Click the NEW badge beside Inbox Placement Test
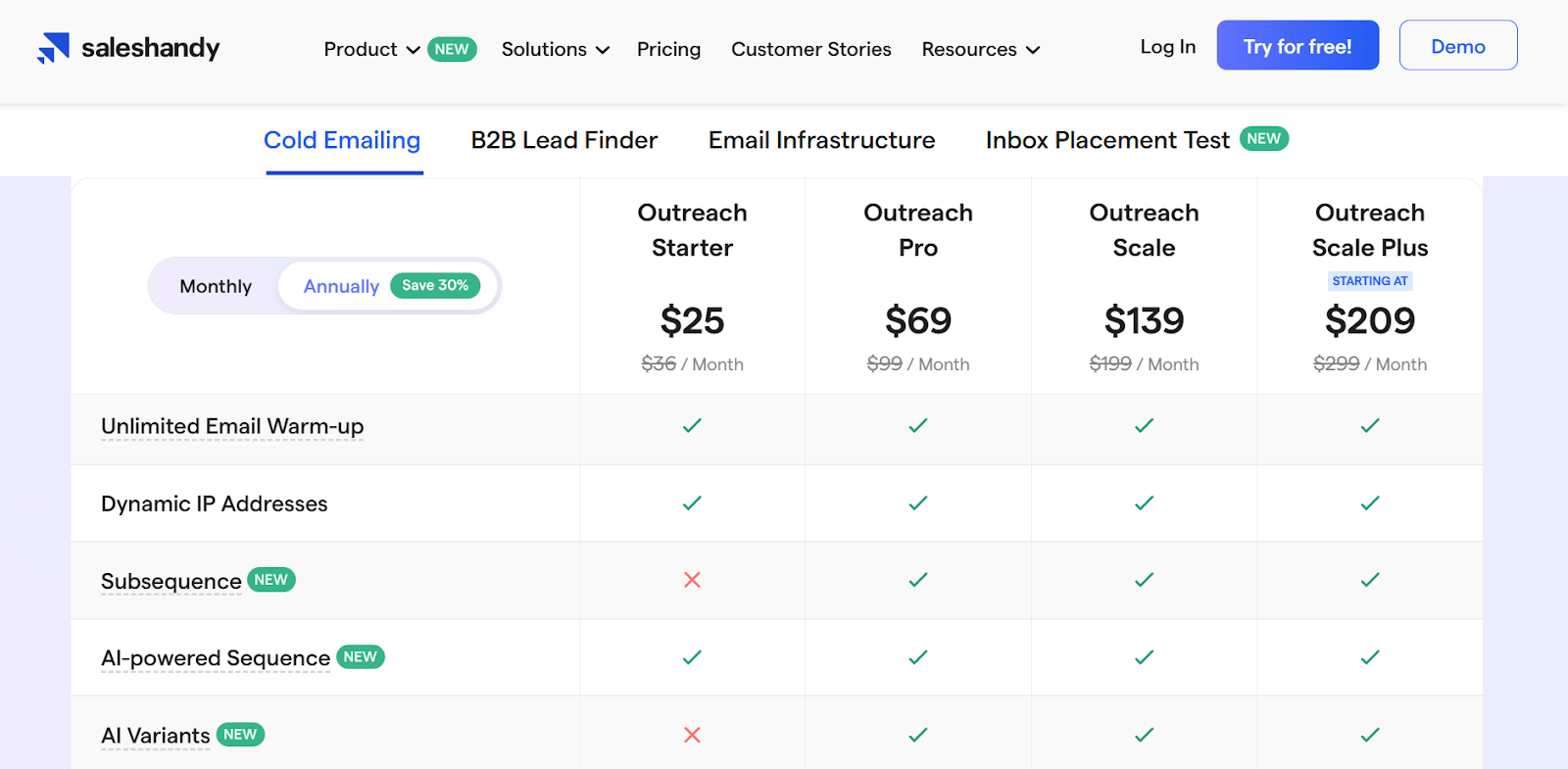 1264,139
